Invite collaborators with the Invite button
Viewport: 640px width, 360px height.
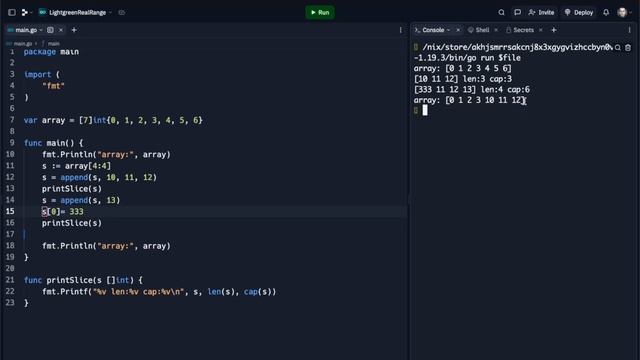(x=541, y=12)
